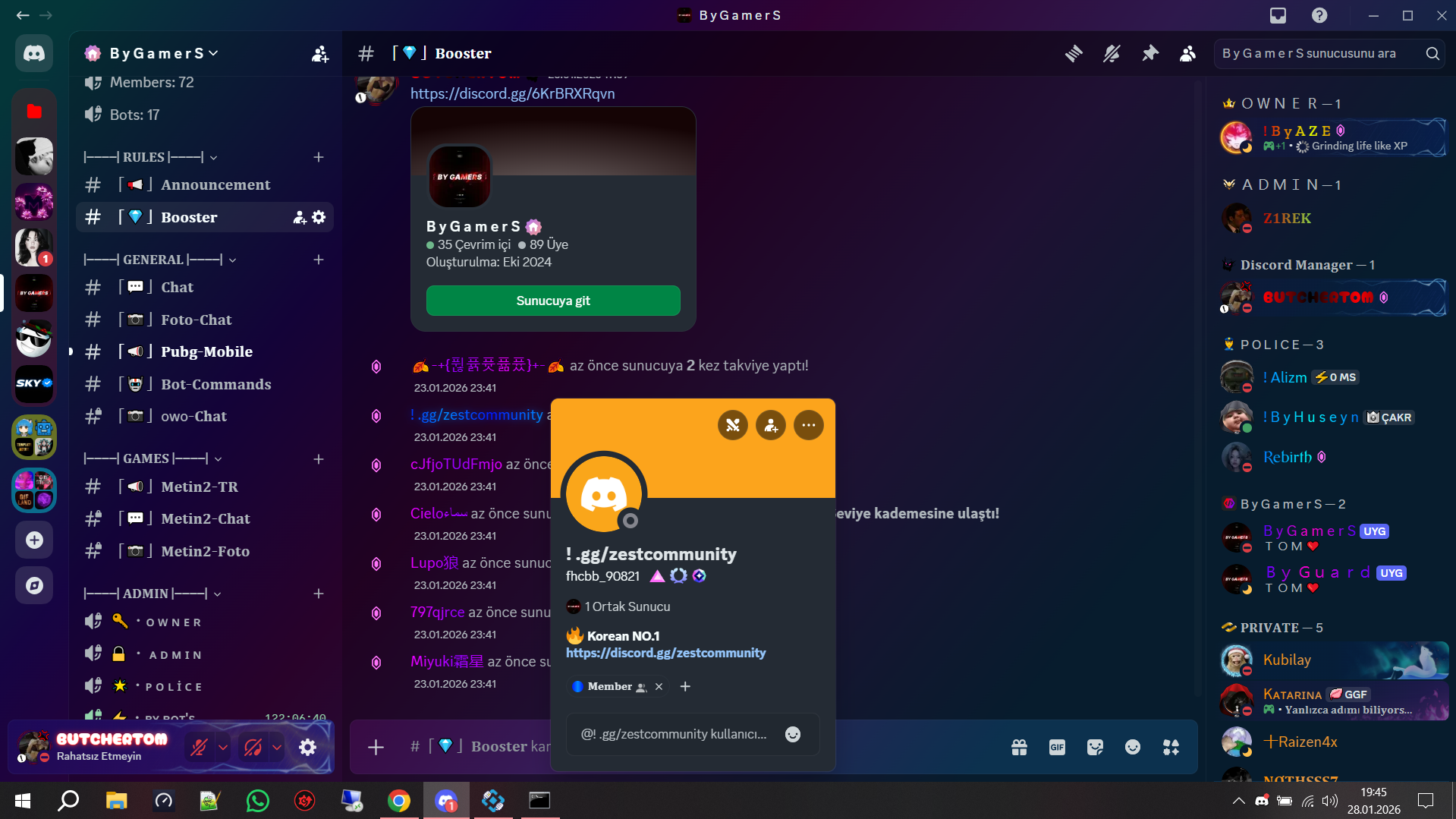The image size is (1456, 819).
Task: Remove Member role from user profile
Action: click(x=659, y=687)
